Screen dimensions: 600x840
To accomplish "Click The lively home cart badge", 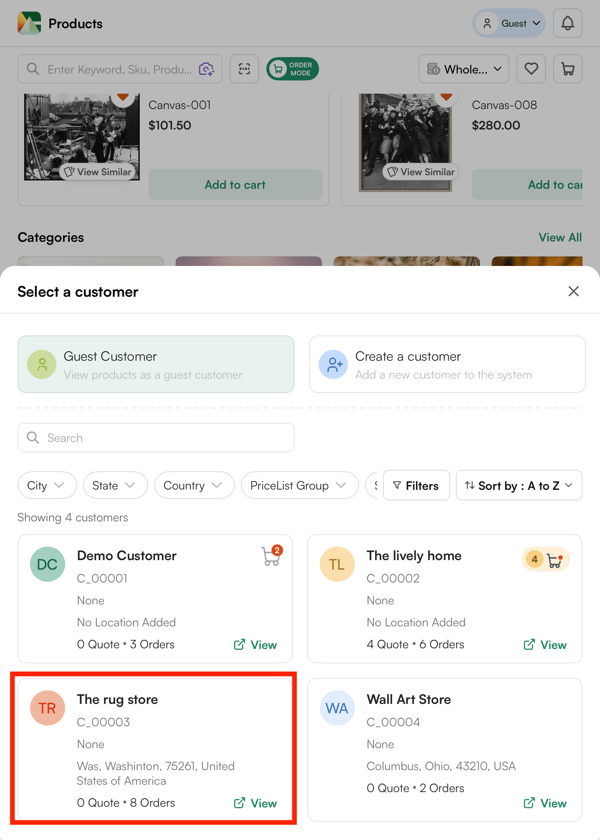I will tap(546, 560).
